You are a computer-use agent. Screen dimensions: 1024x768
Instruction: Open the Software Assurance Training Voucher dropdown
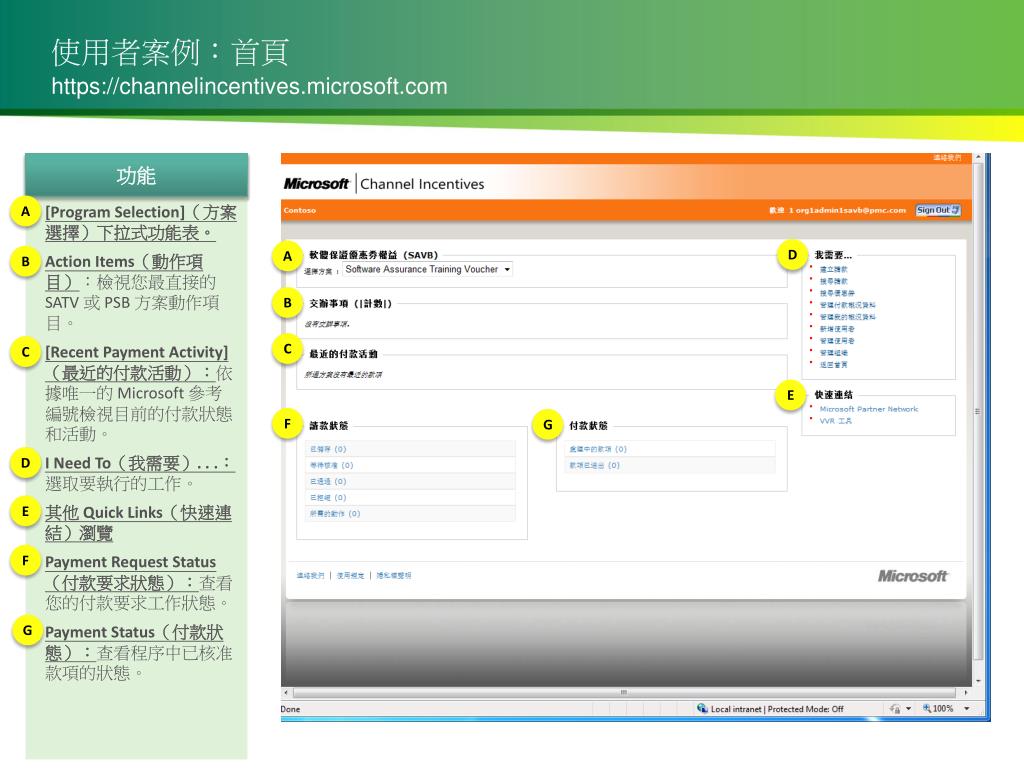pyautogui.click(x=428, y=269)
